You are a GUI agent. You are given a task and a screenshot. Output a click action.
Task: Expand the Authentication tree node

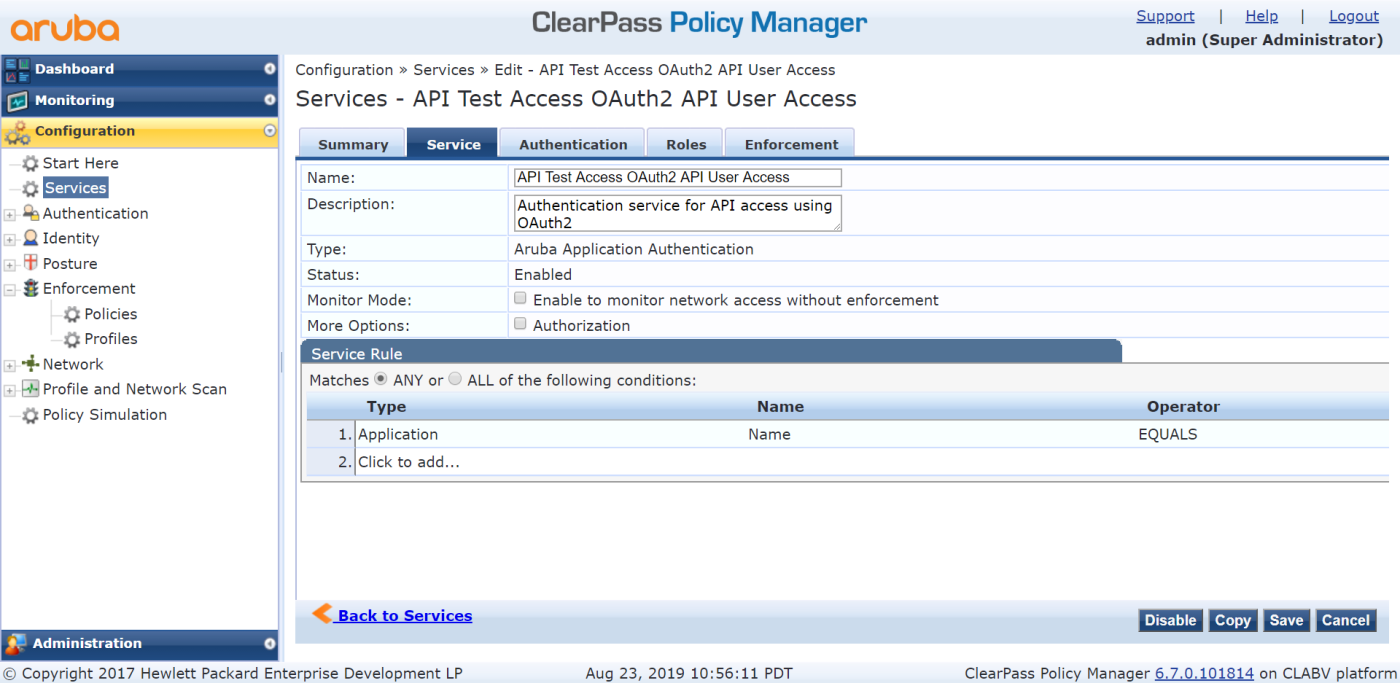coord(10,214)
